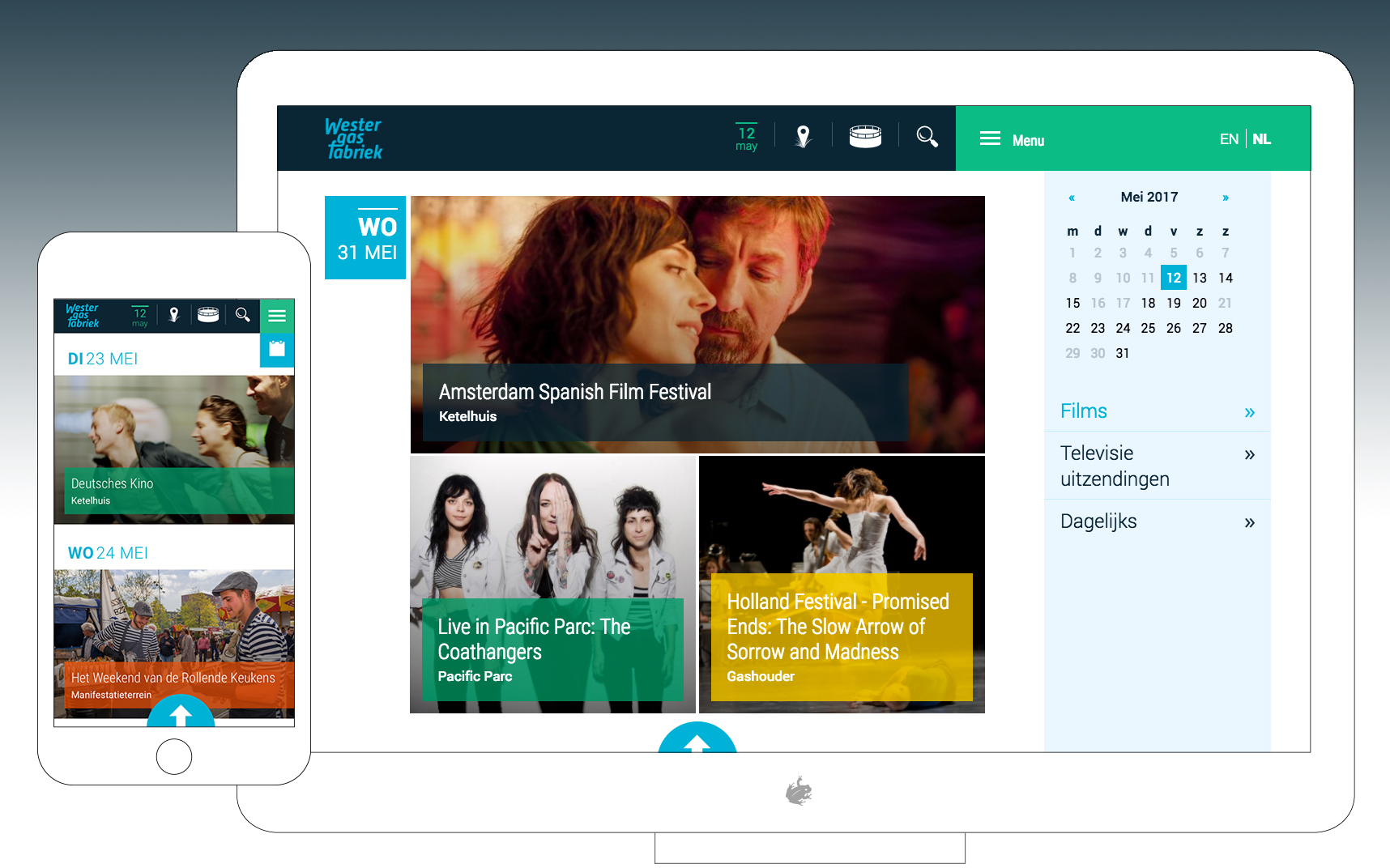The width and height of the screenshot is (1390, 868).
Task: Click the Westergasfabriek logo on phone
Action: click(x=82, y=315)
